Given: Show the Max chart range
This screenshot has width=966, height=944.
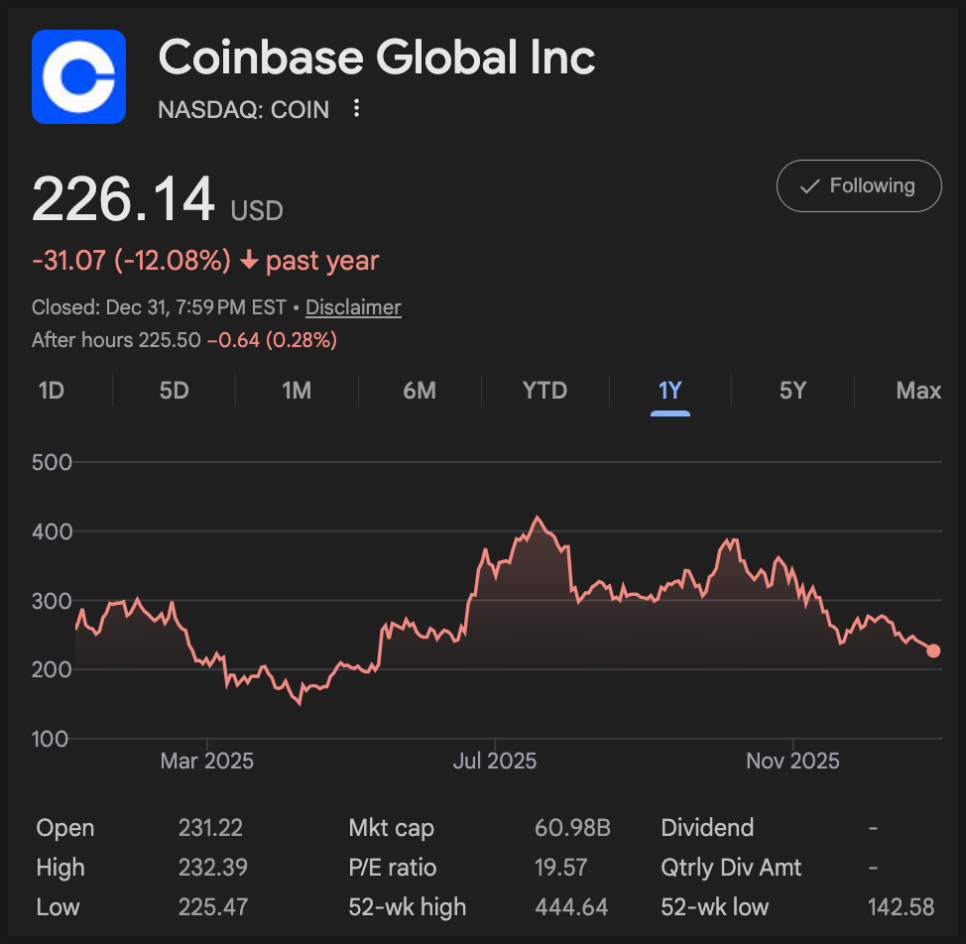Looking at the screenshot, I should coord(918,390).
